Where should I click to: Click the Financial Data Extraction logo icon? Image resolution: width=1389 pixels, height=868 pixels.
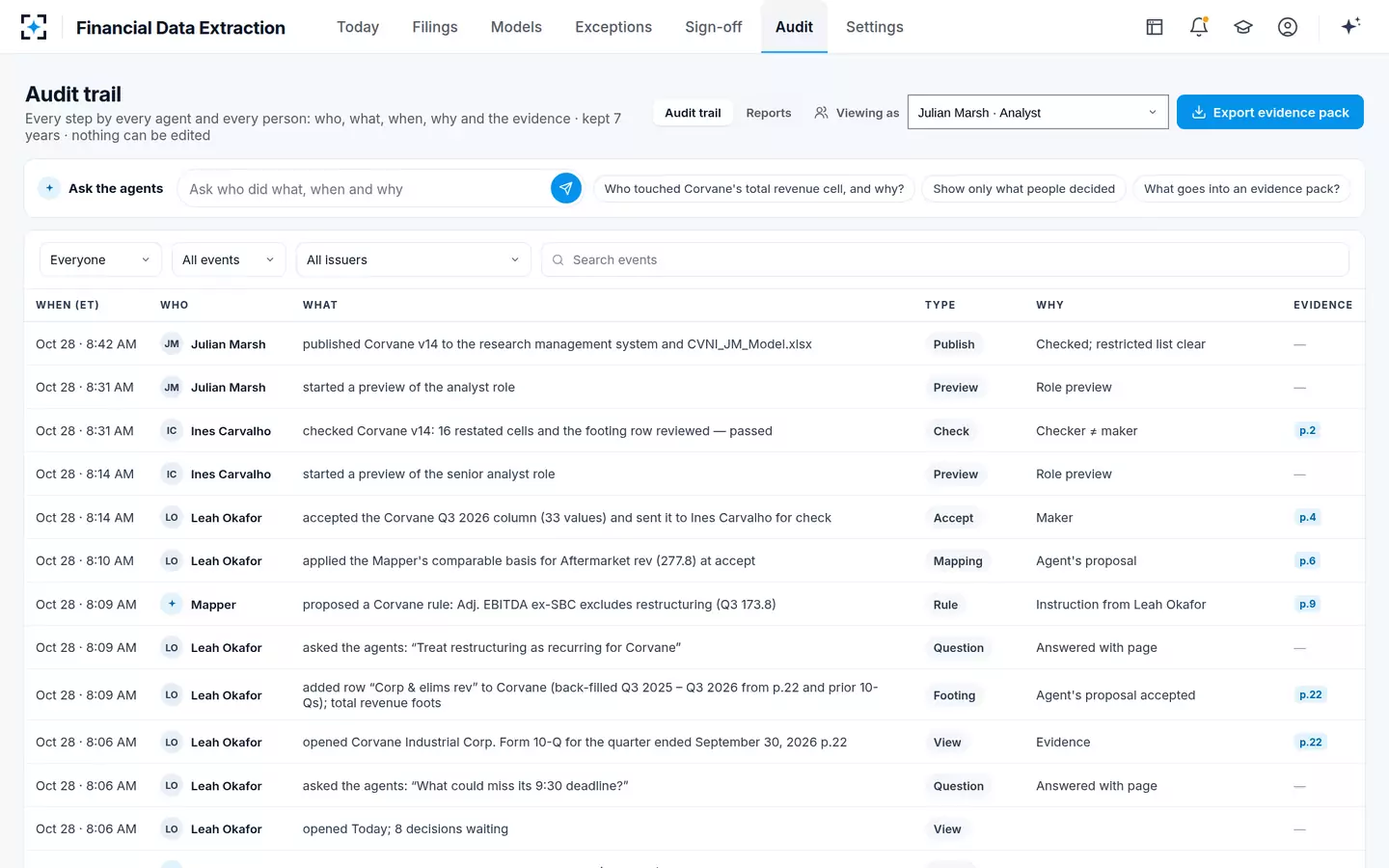34,27
